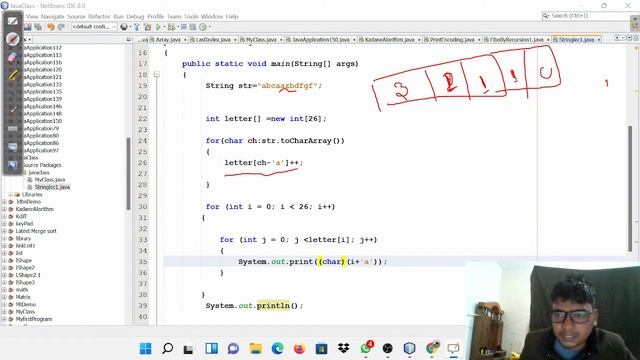The height and width of the screenshot is (360, 640).
Task: Open Microsoft Edge from taskbar
Action: [278, 348]
